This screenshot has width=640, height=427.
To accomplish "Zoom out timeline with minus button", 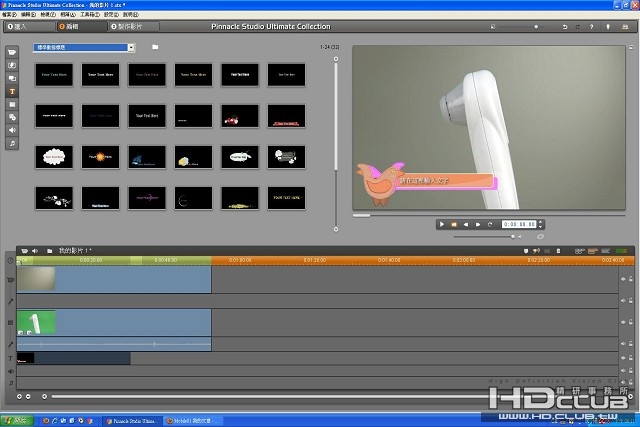I will pyautogui.click(x=28, y=396).
